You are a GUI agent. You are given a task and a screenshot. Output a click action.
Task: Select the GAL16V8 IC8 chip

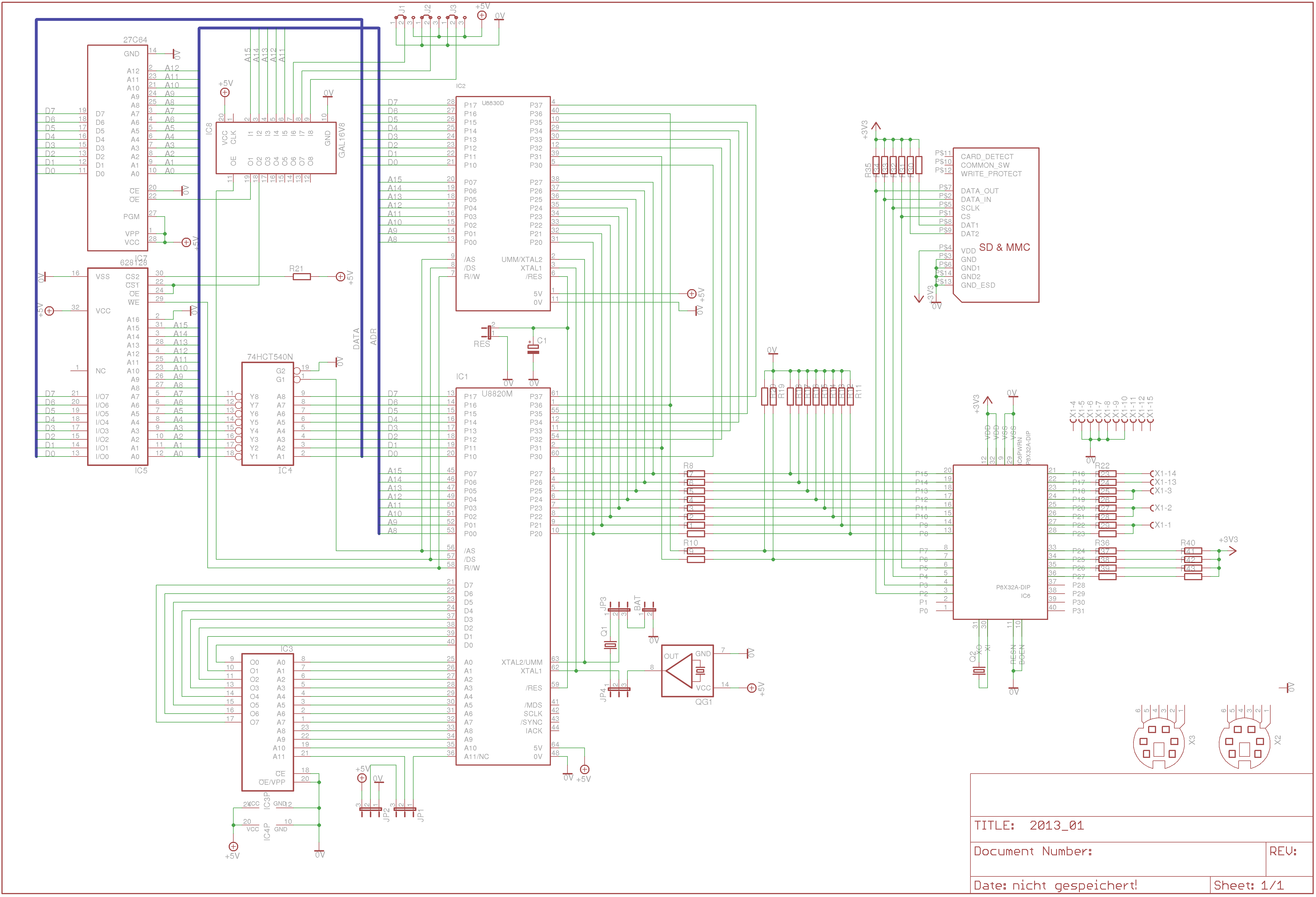coord(276,147)
